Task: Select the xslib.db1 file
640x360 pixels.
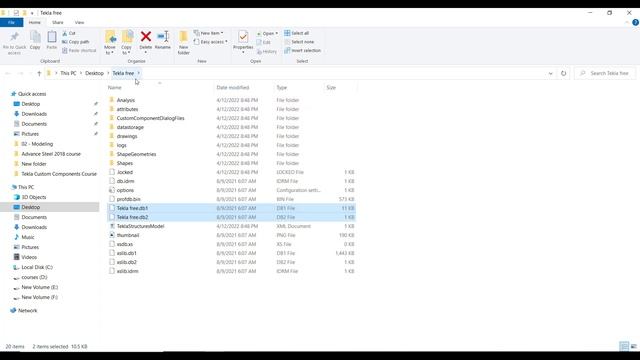Action: (127, 253)
